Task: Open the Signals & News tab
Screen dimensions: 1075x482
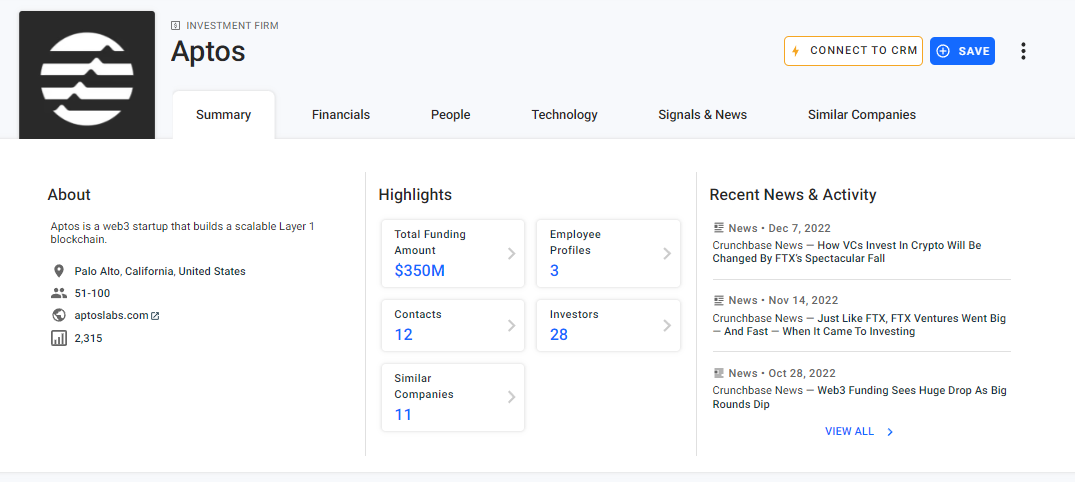Action: point(703,115)
